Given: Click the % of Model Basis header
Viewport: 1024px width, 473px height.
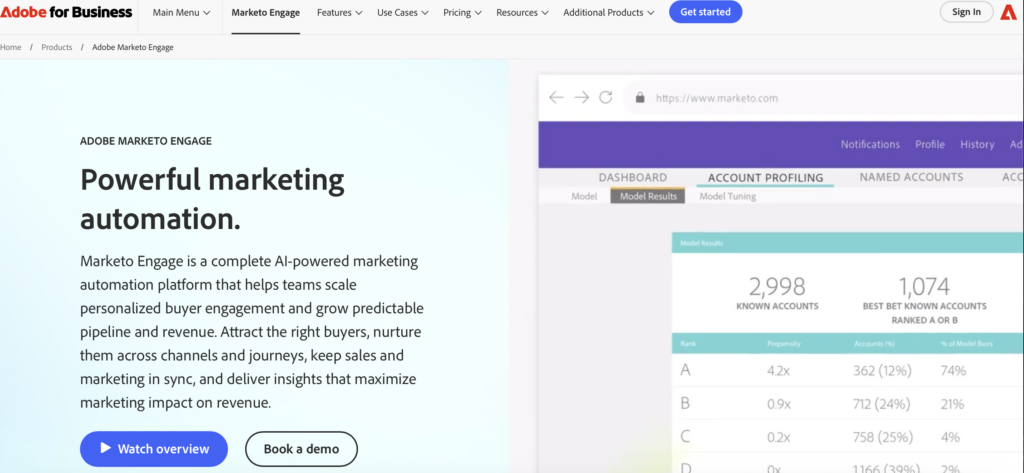Looking at the screenshot, I should coord(967,343).
